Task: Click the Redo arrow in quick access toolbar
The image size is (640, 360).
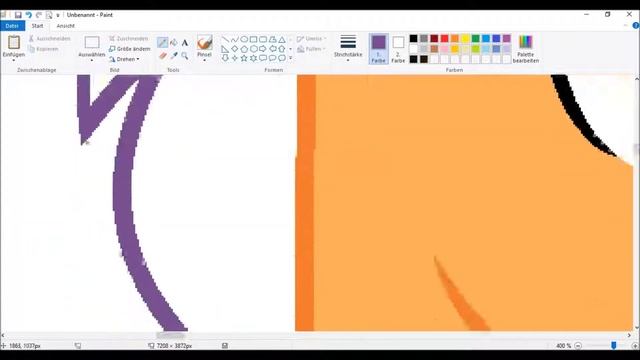Action: coord(39,15)
